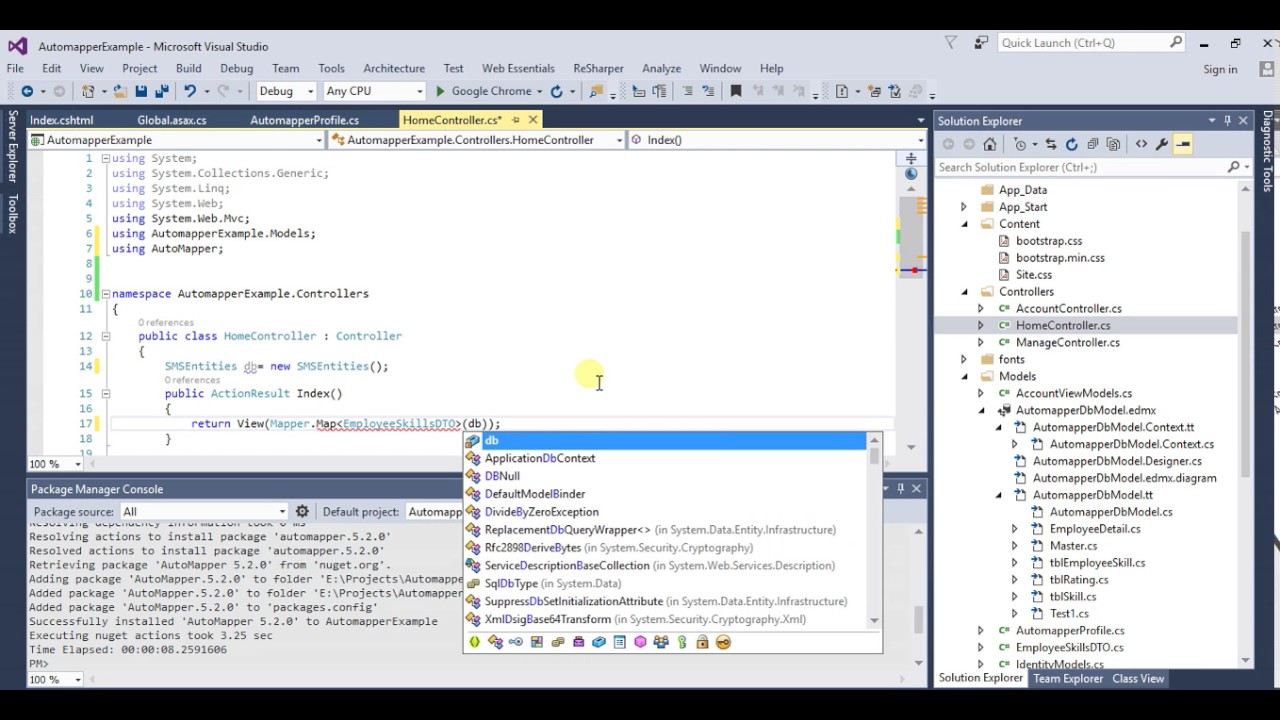
Task: Collapse the HomeController class outline in editor
Action: coord(106,336)
